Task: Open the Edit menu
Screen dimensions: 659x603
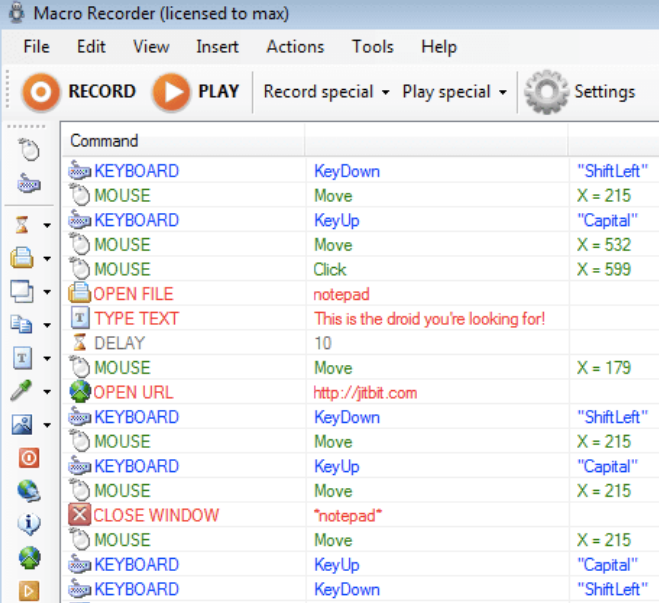Action: click(x=91, y=47)
